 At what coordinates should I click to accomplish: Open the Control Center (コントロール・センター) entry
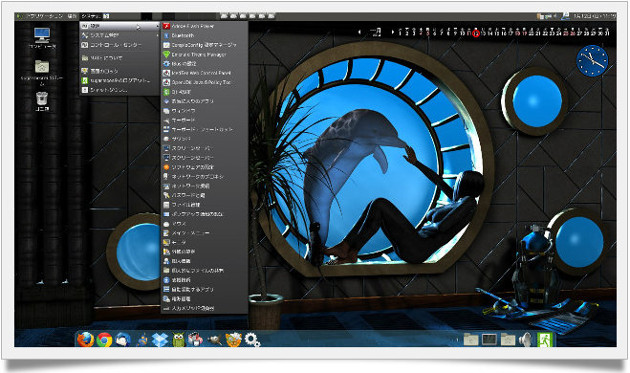tap(120, 45)
